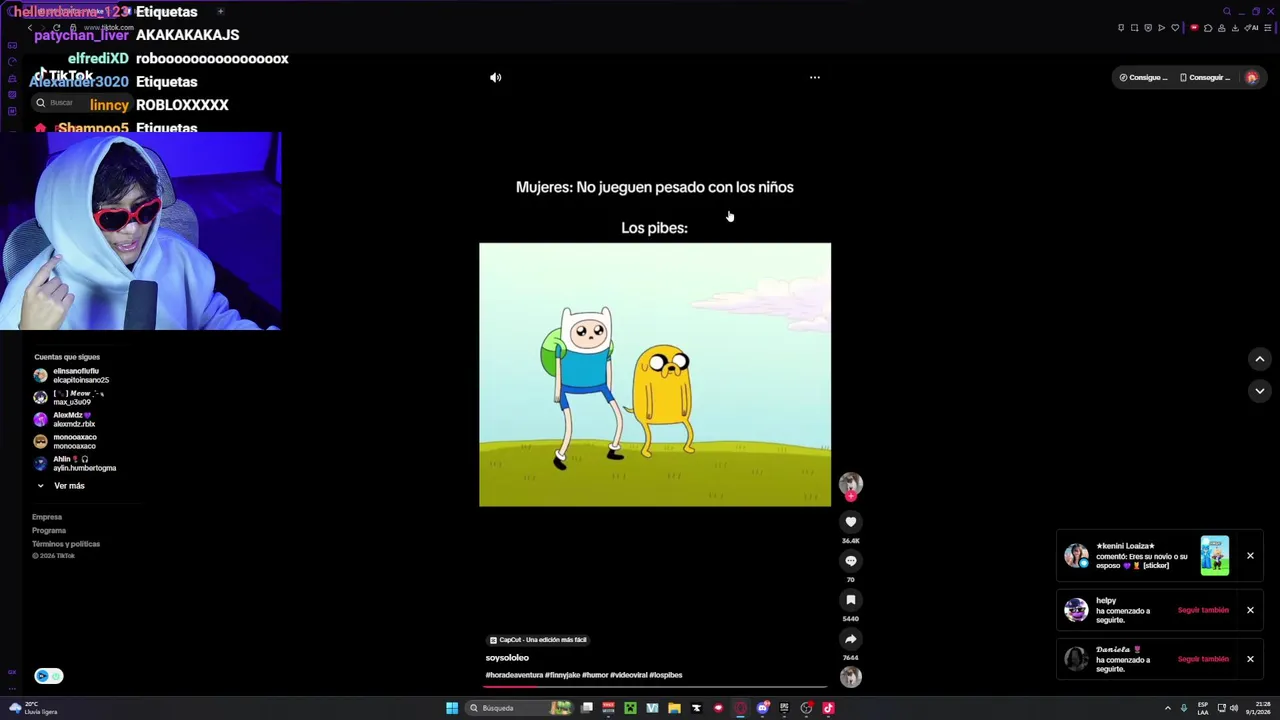Bookmark the video with the save icon
The image size is (1280, 720).
(x=851, y=600)
